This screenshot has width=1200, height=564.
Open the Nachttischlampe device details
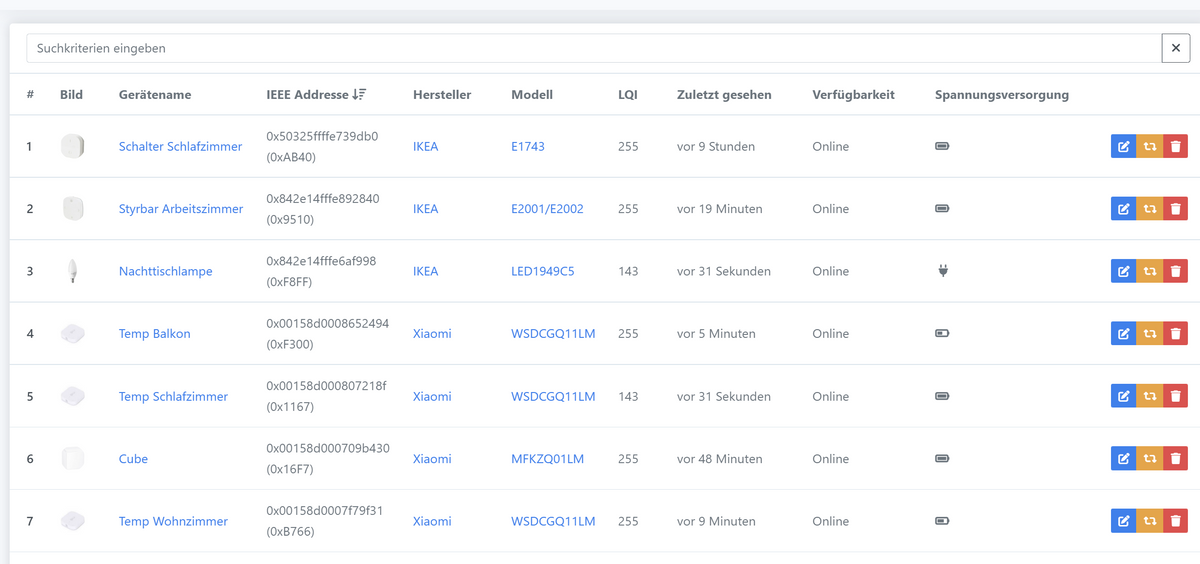(x=166, y=271)
